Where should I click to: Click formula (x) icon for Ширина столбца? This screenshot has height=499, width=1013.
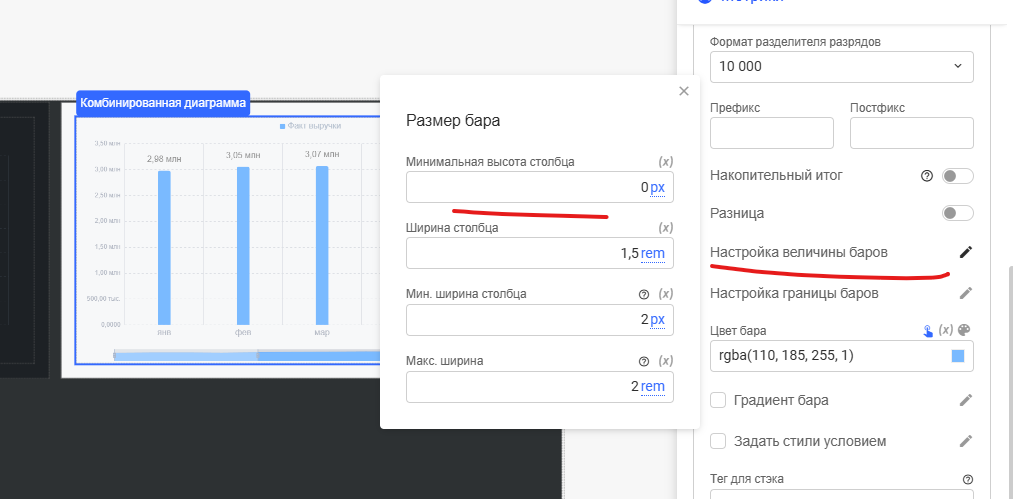pos(666,228)
